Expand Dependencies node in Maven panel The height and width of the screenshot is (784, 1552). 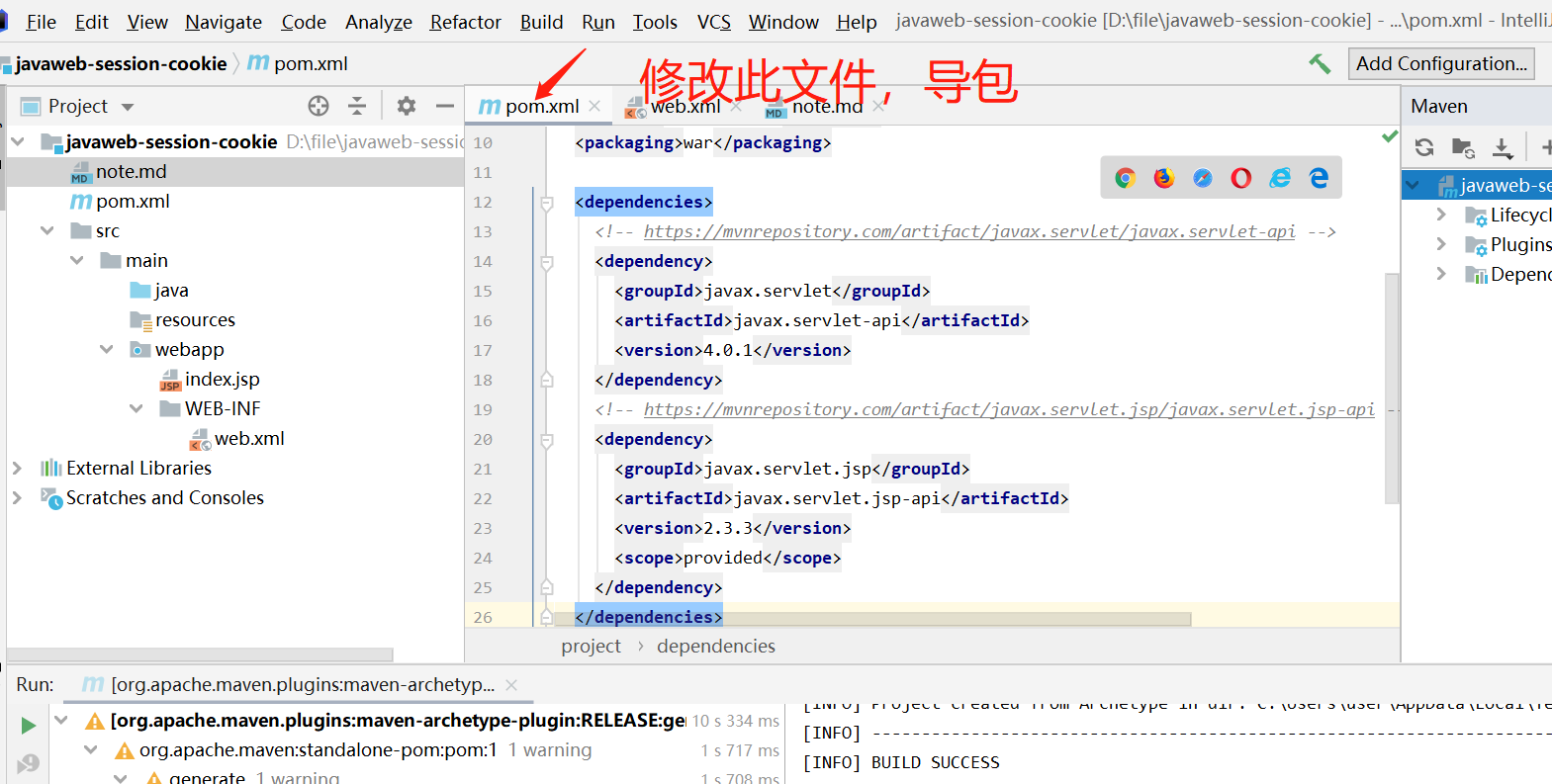tap(1441, 274)
